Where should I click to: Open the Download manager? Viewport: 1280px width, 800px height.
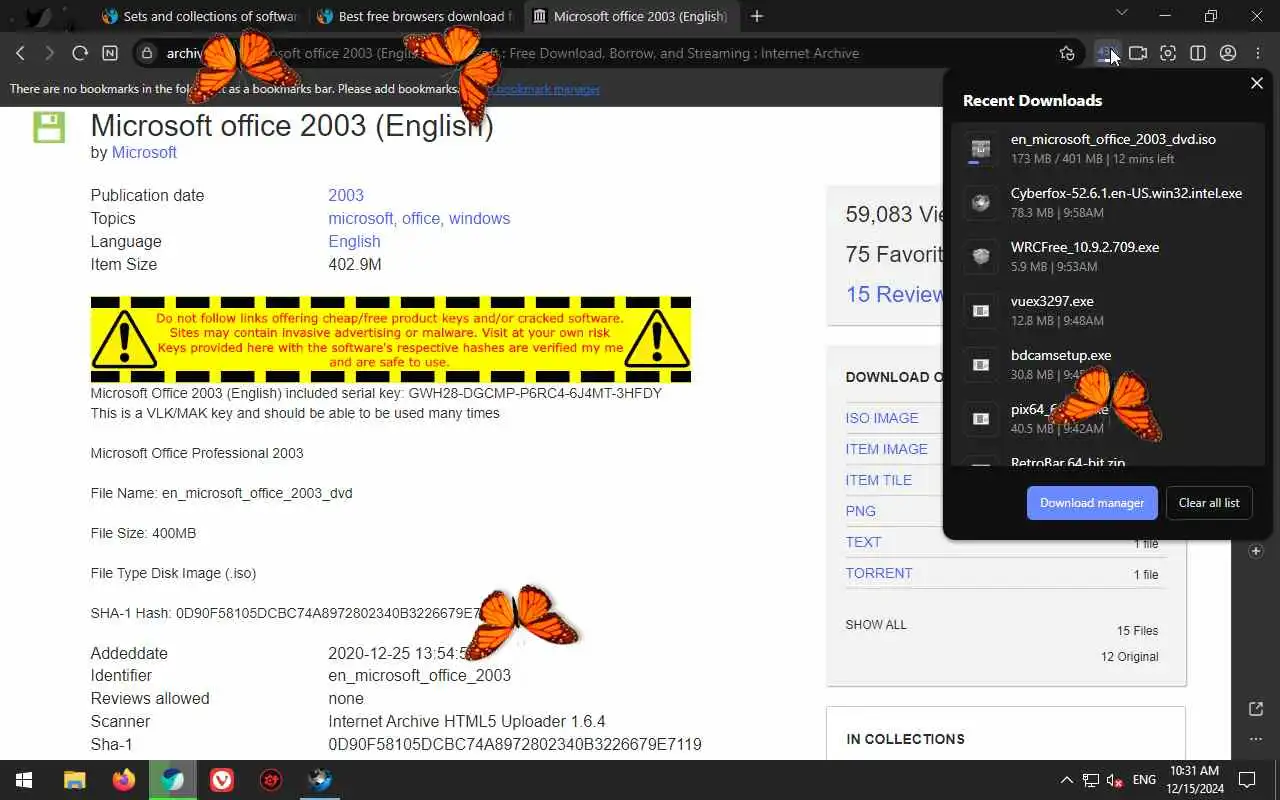click(x=1092, y=503)
